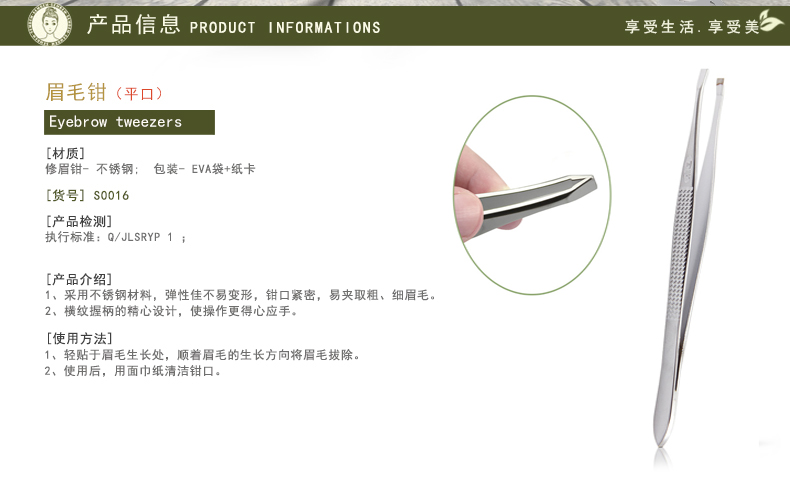Click the second usage instruction line
790x488 pixels.
133,371
